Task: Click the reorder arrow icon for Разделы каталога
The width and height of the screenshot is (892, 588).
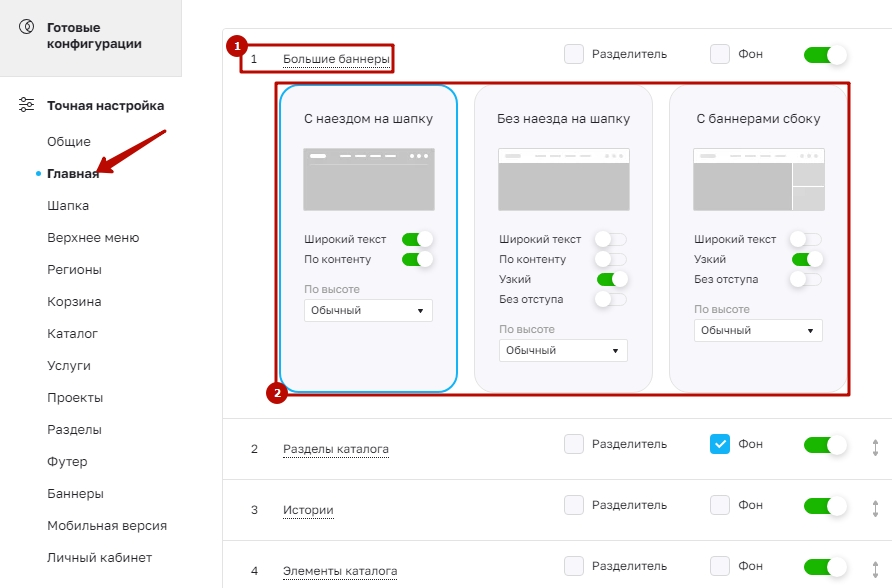Action: click(875, 448)
